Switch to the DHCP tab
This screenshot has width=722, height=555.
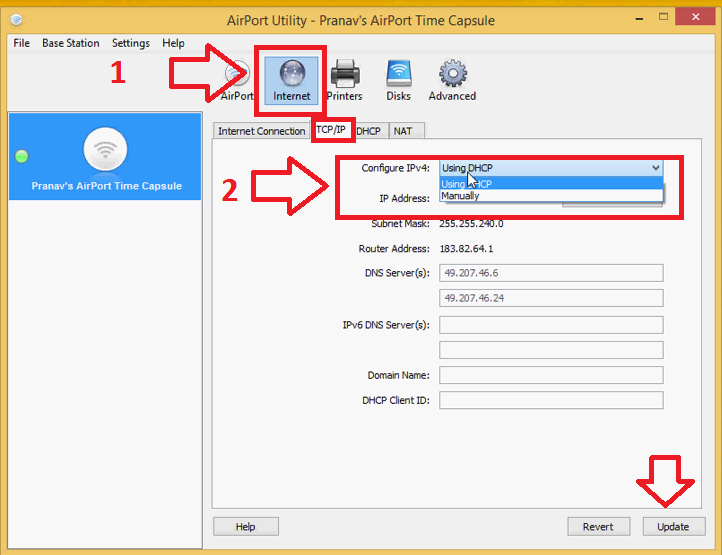click(x=368, y=131)
